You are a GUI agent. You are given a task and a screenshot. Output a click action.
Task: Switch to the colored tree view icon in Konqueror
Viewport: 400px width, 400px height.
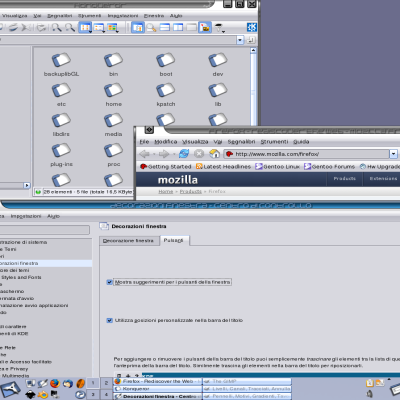(x=112, y=27)
